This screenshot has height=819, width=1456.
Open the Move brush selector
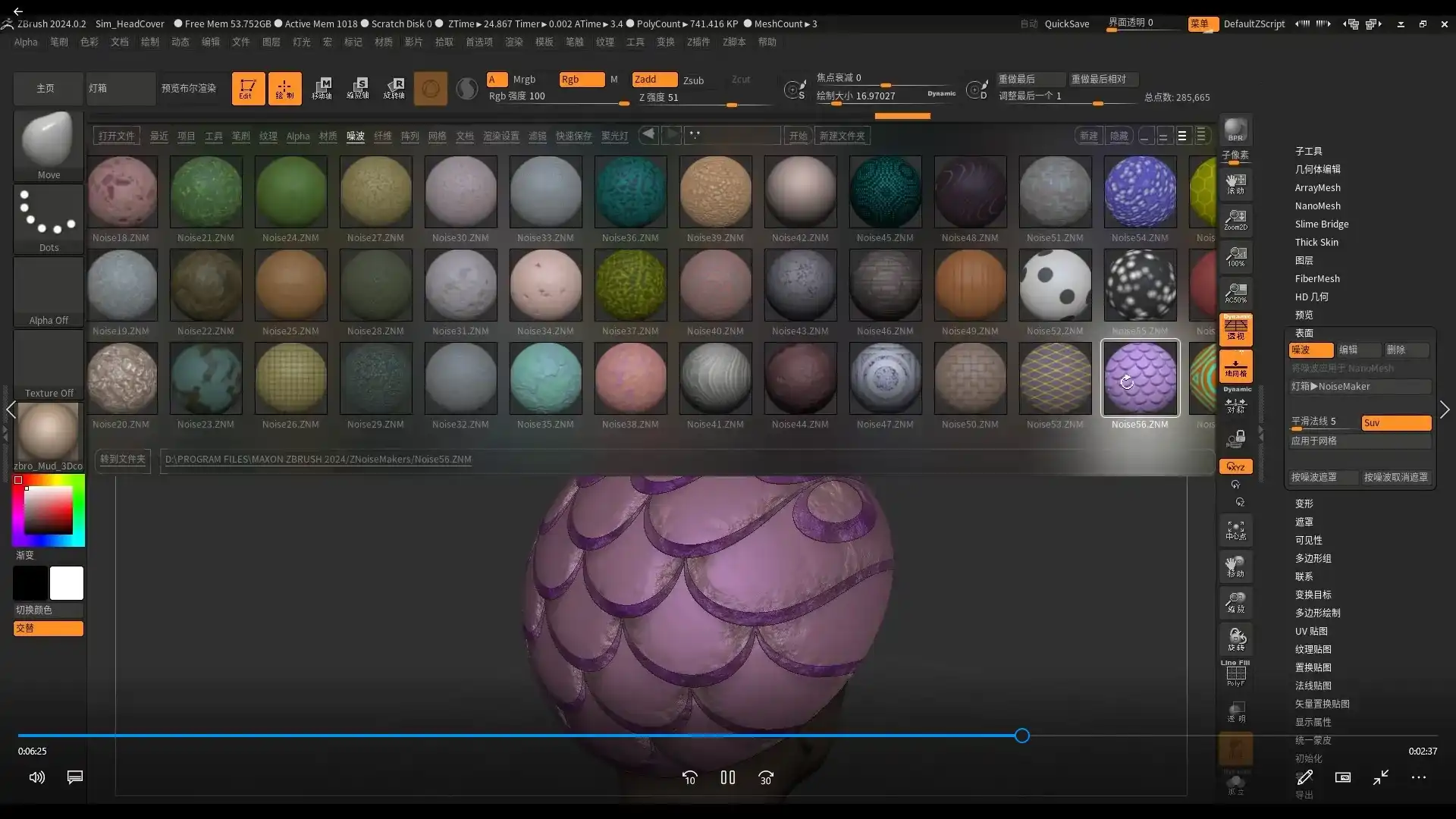tap(49, 145)
